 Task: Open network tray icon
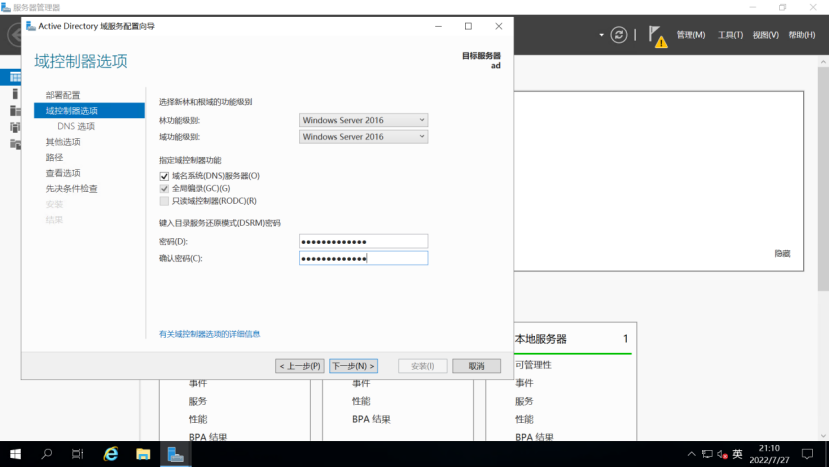point(707,454)
